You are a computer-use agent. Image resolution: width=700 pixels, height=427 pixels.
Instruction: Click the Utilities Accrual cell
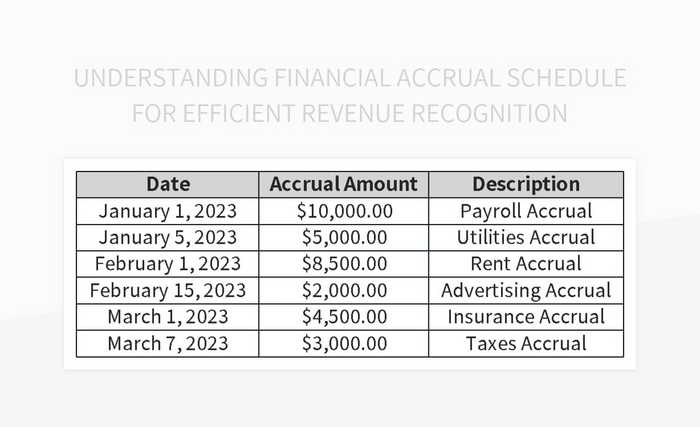point(526,237)
